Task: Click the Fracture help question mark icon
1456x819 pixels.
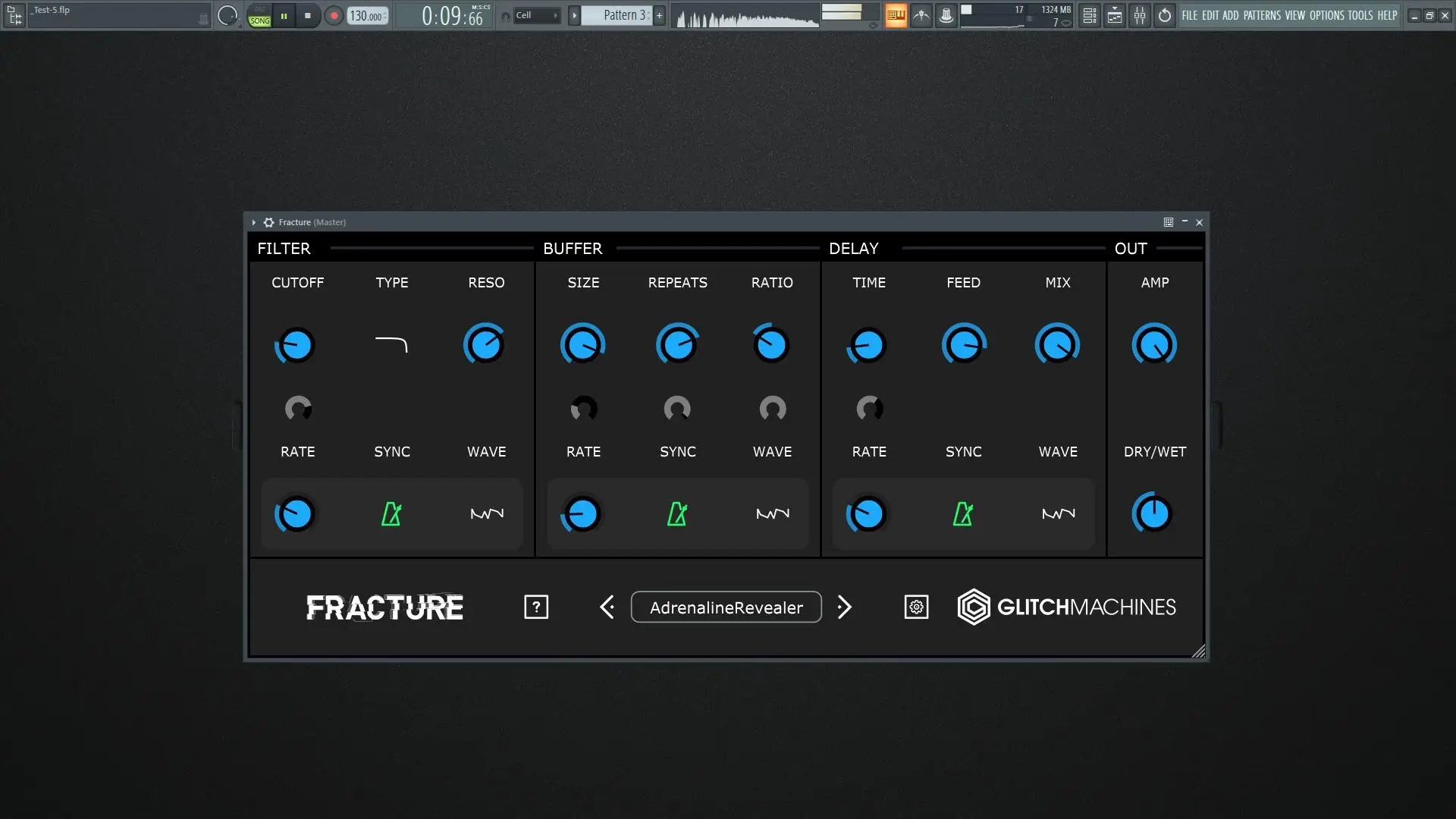Action: [x=536, y=607]
